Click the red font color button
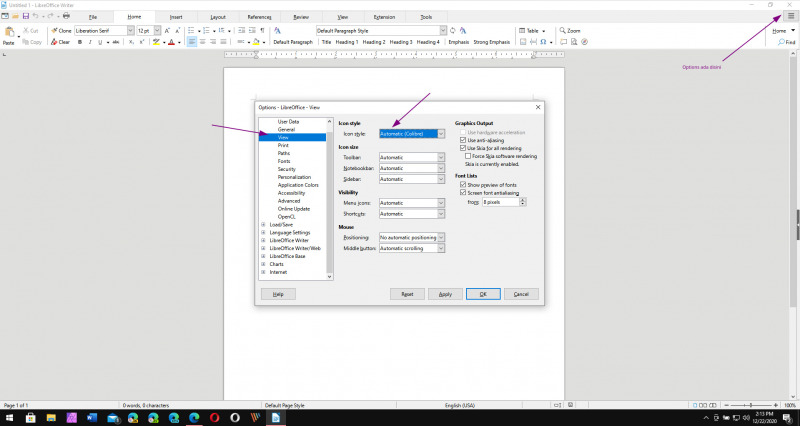The image size is (800, 426). coord(171,42)
